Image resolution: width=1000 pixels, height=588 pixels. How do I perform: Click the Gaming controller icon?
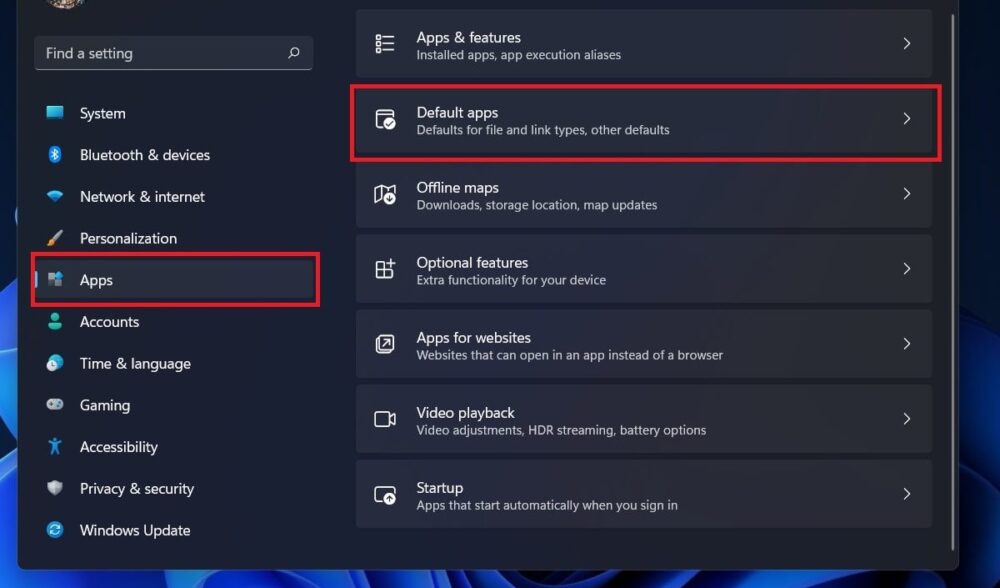(x=55, y=404)
